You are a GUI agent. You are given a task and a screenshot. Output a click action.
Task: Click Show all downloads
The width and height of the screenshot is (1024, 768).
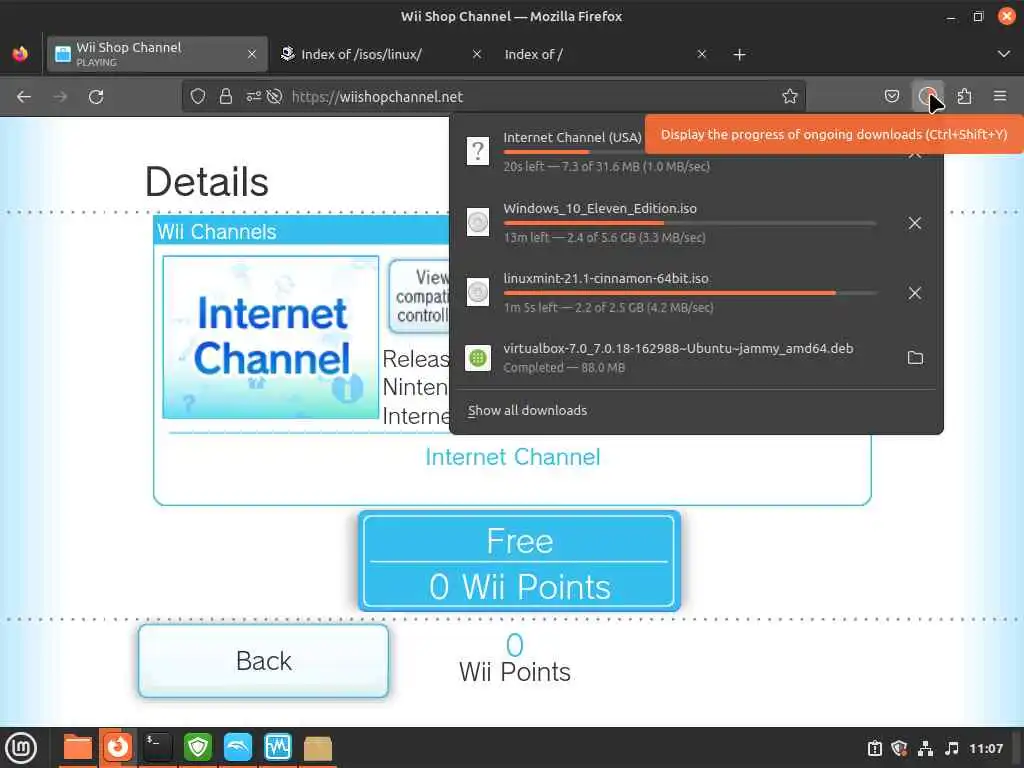coord(527,411)
